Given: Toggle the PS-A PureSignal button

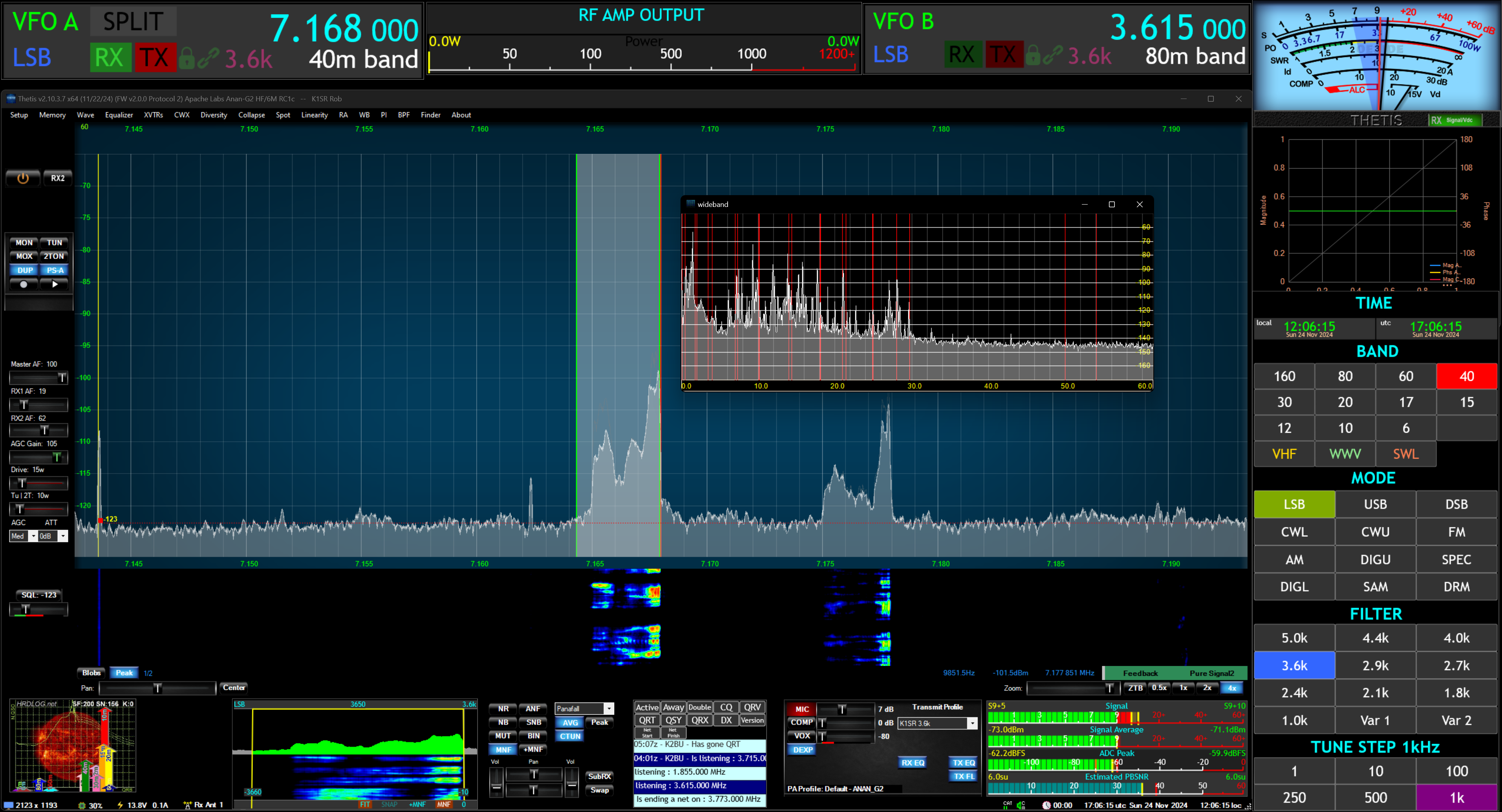Looking at the screenshot, I should (54, 271).
